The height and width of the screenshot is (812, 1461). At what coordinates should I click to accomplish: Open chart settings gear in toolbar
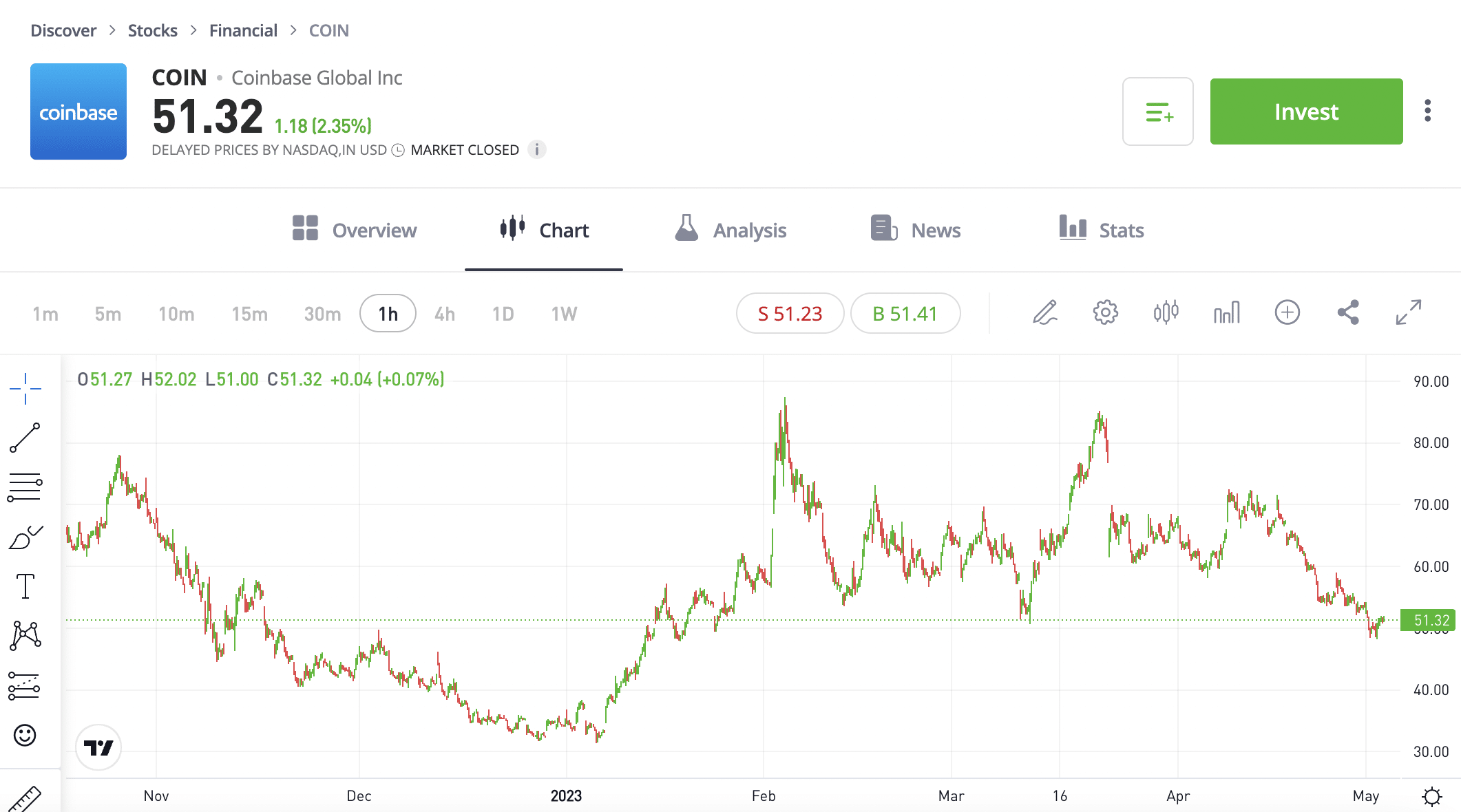[x=1106, y=312]
